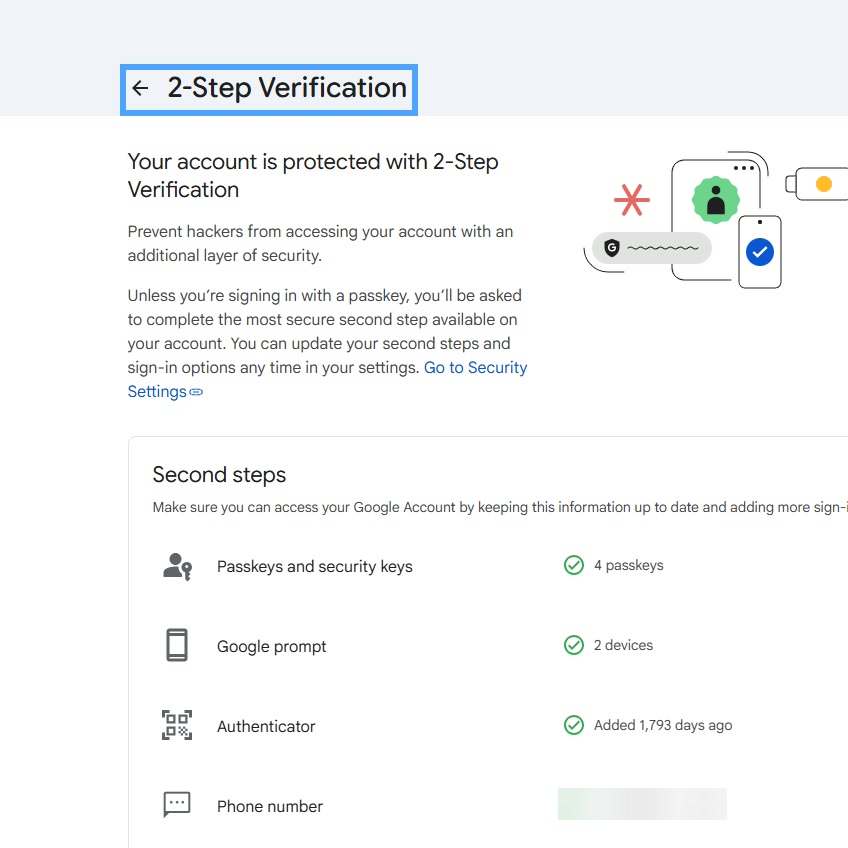Click the 2-Step Verification illustration
Viewport: 848px width, 848px height.
click(716, 220)
